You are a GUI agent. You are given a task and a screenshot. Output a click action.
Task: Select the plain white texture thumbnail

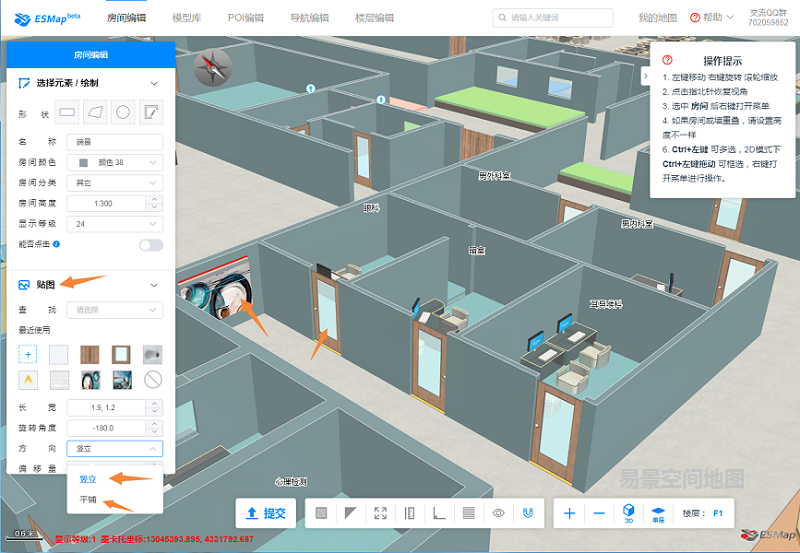point(59,355)
